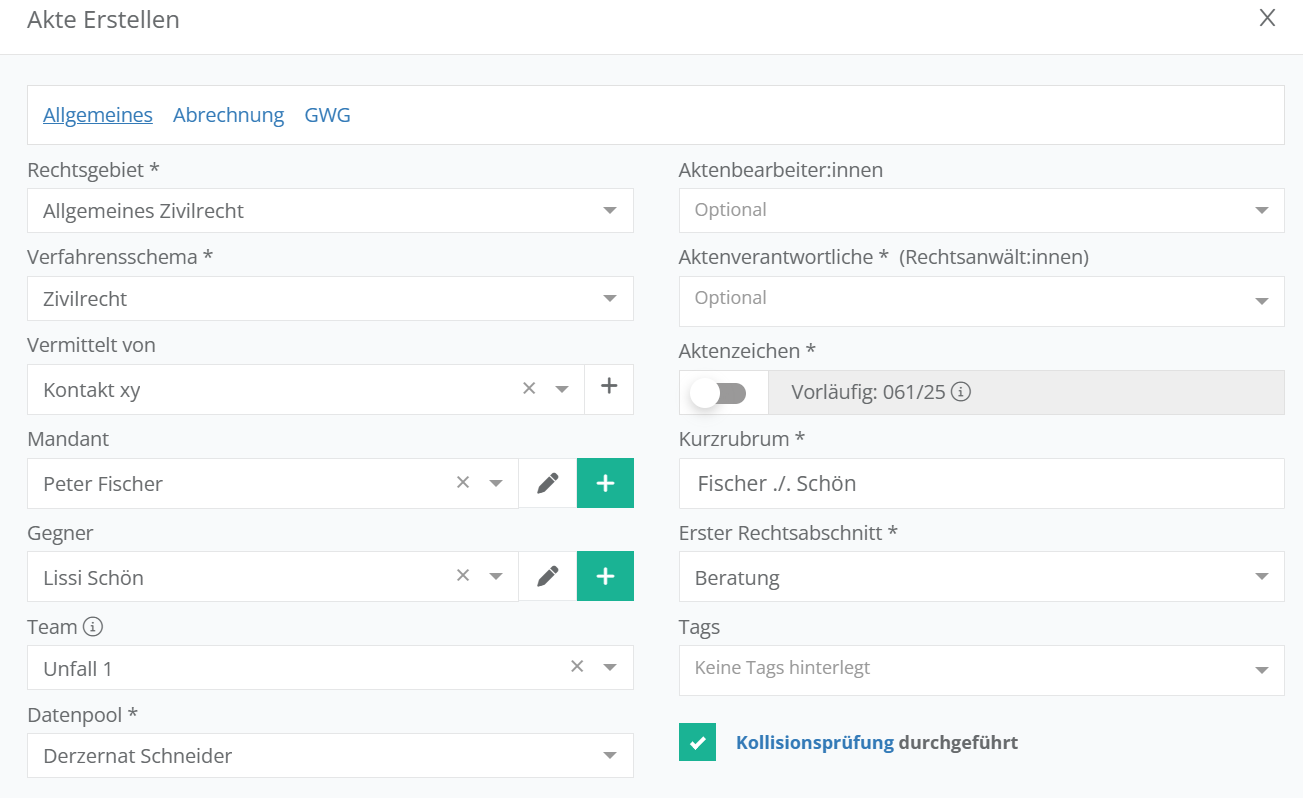1303x798 pixels.
Task: Expand the Erster Rechtsabschnitt dropdown
Action: [x=1261, y=578]
